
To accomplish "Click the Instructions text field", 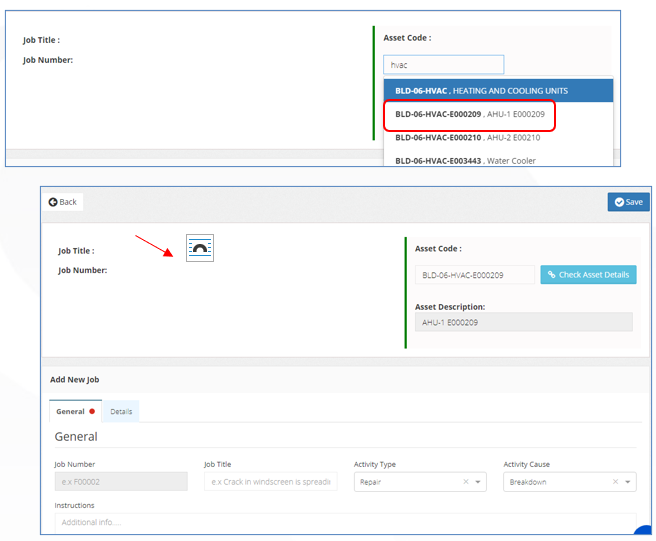I will 345,523.
